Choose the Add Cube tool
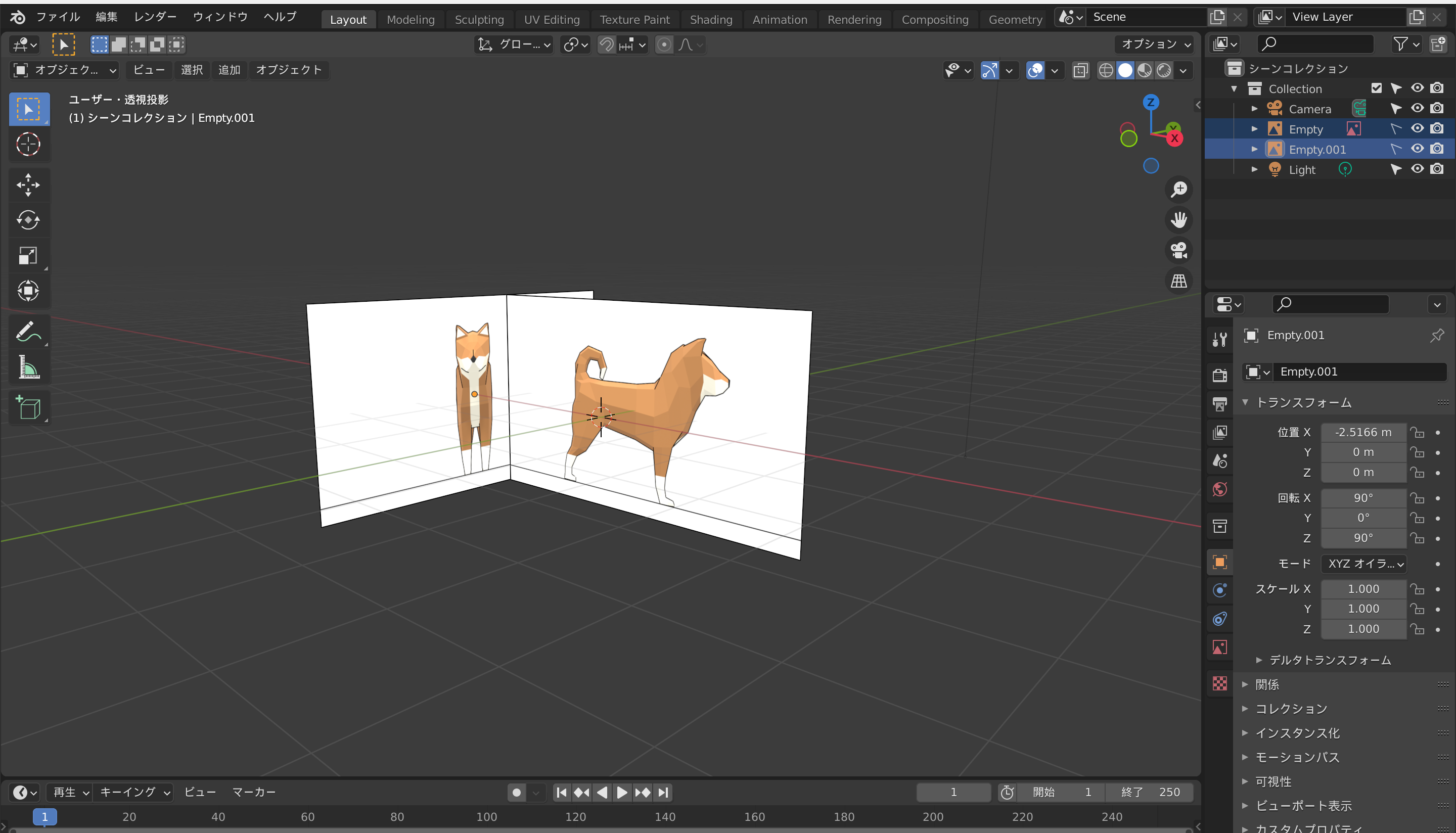 29,407
